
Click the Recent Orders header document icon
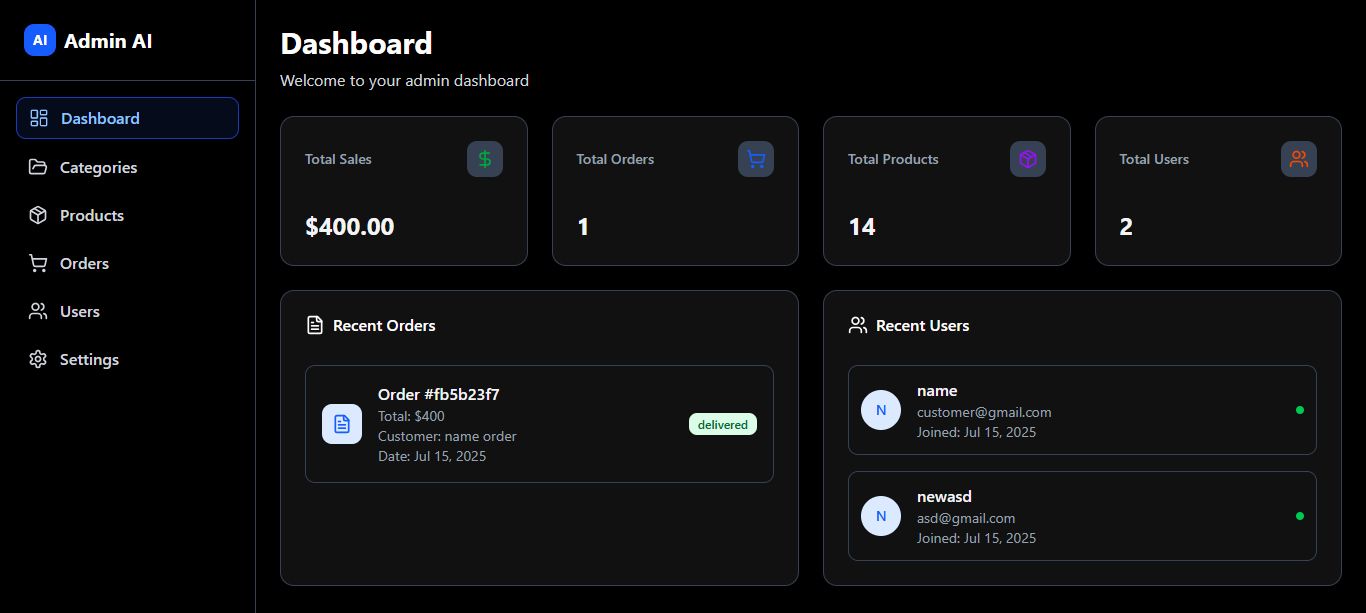coord(315,325)
